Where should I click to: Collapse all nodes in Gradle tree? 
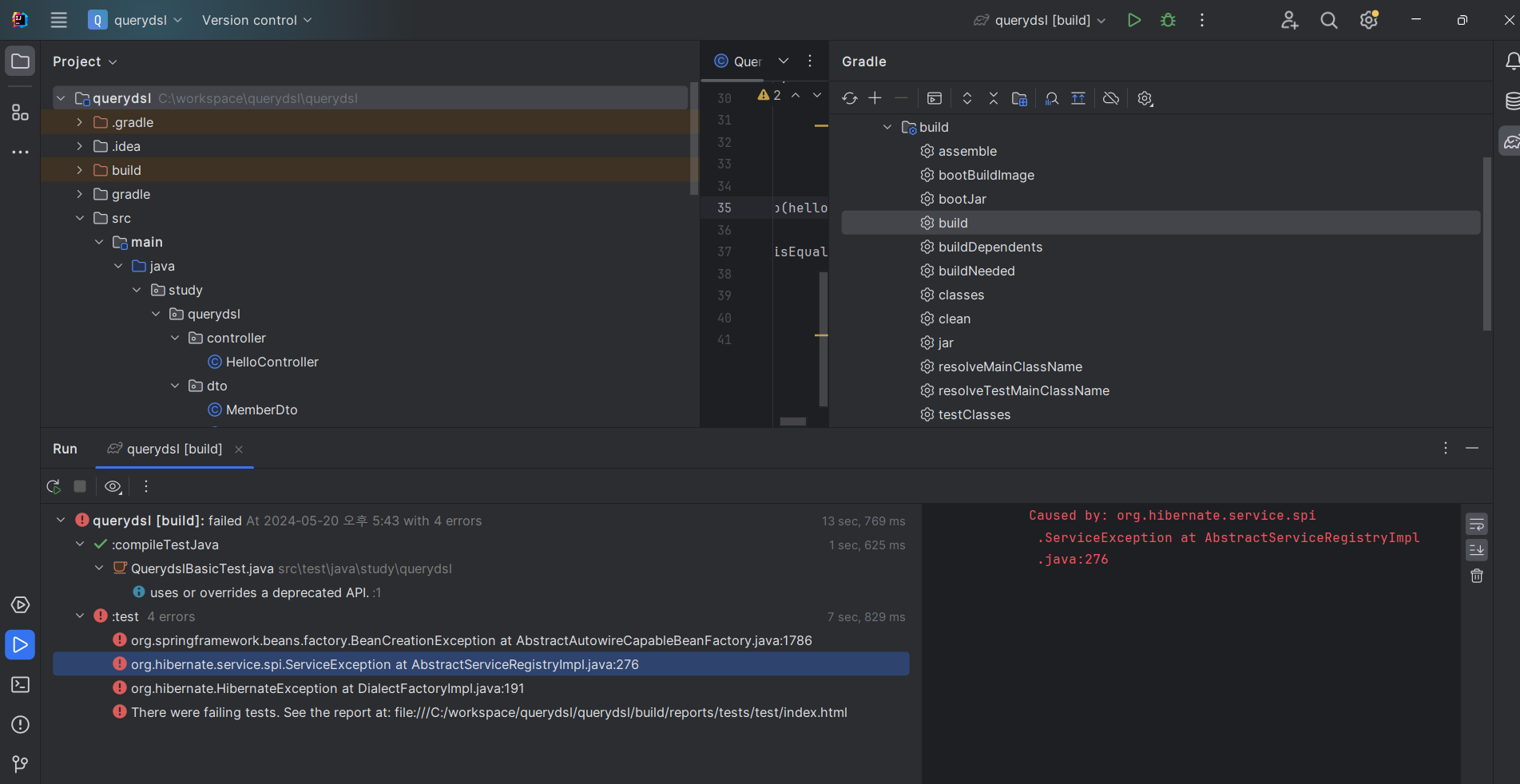point(994,98)
